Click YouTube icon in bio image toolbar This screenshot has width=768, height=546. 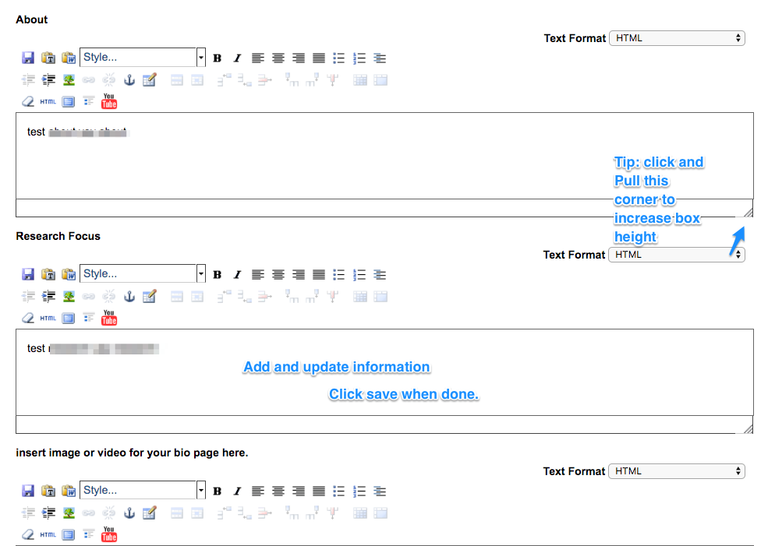(x=109, y=534)
